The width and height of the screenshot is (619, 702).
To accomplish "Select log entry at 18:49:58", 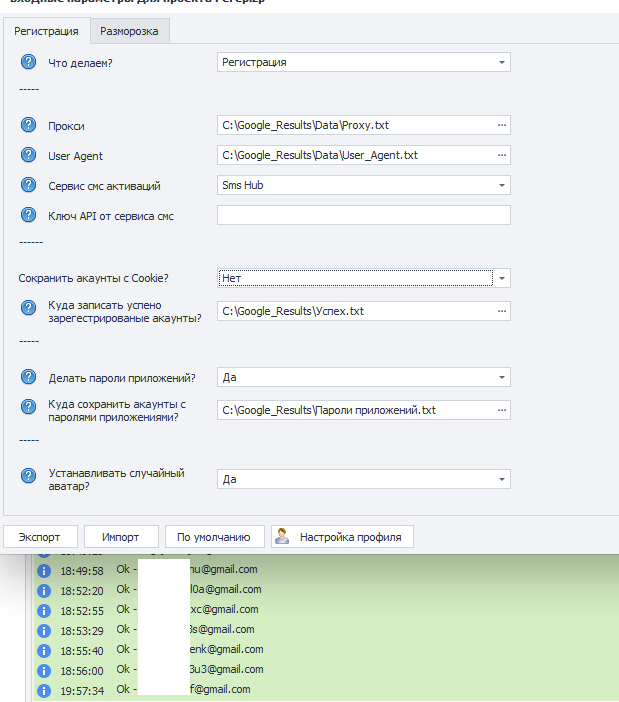I will [x=327, y=570].
